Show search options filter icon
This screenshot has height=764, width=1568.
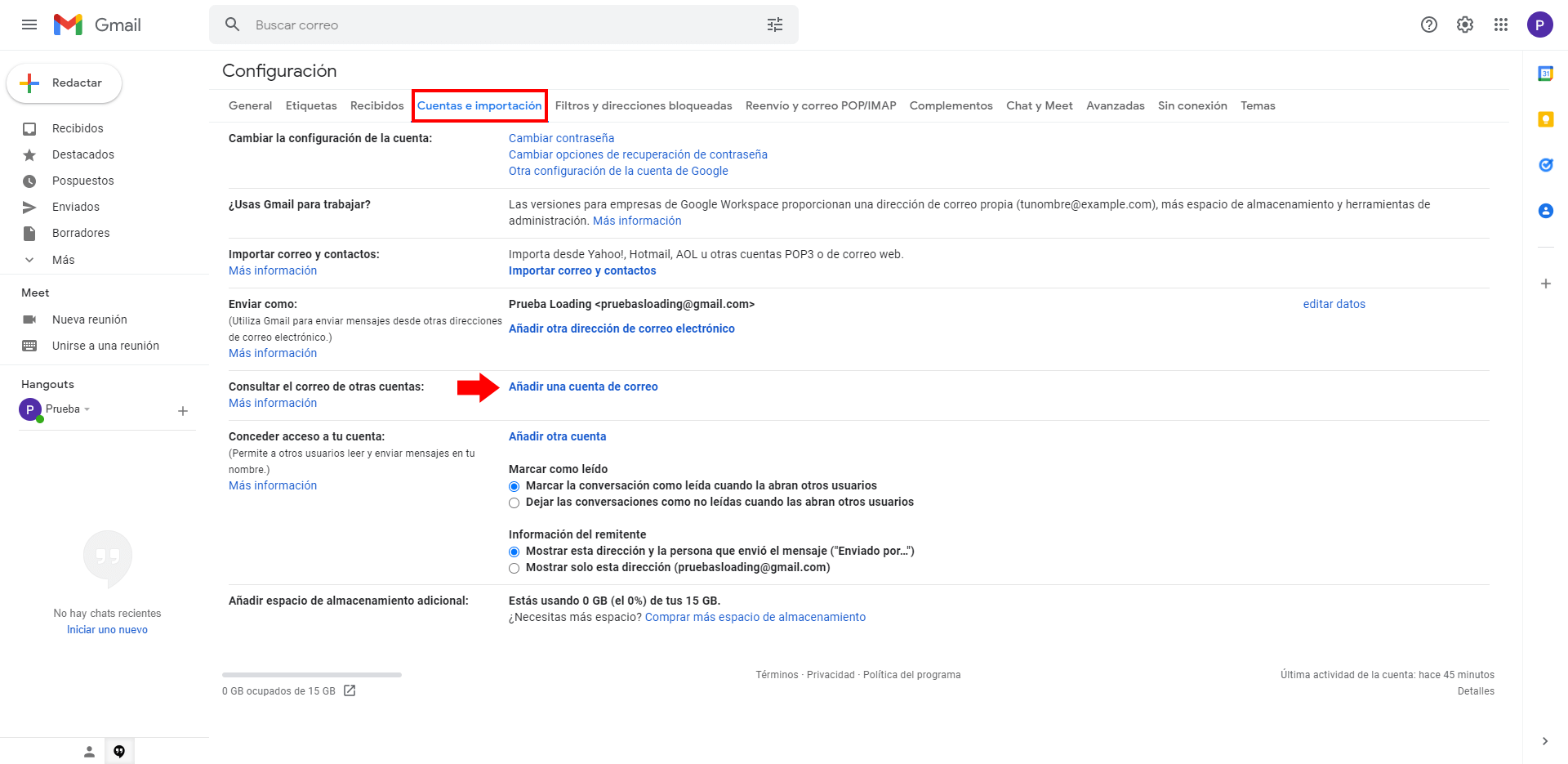point(775,25)
